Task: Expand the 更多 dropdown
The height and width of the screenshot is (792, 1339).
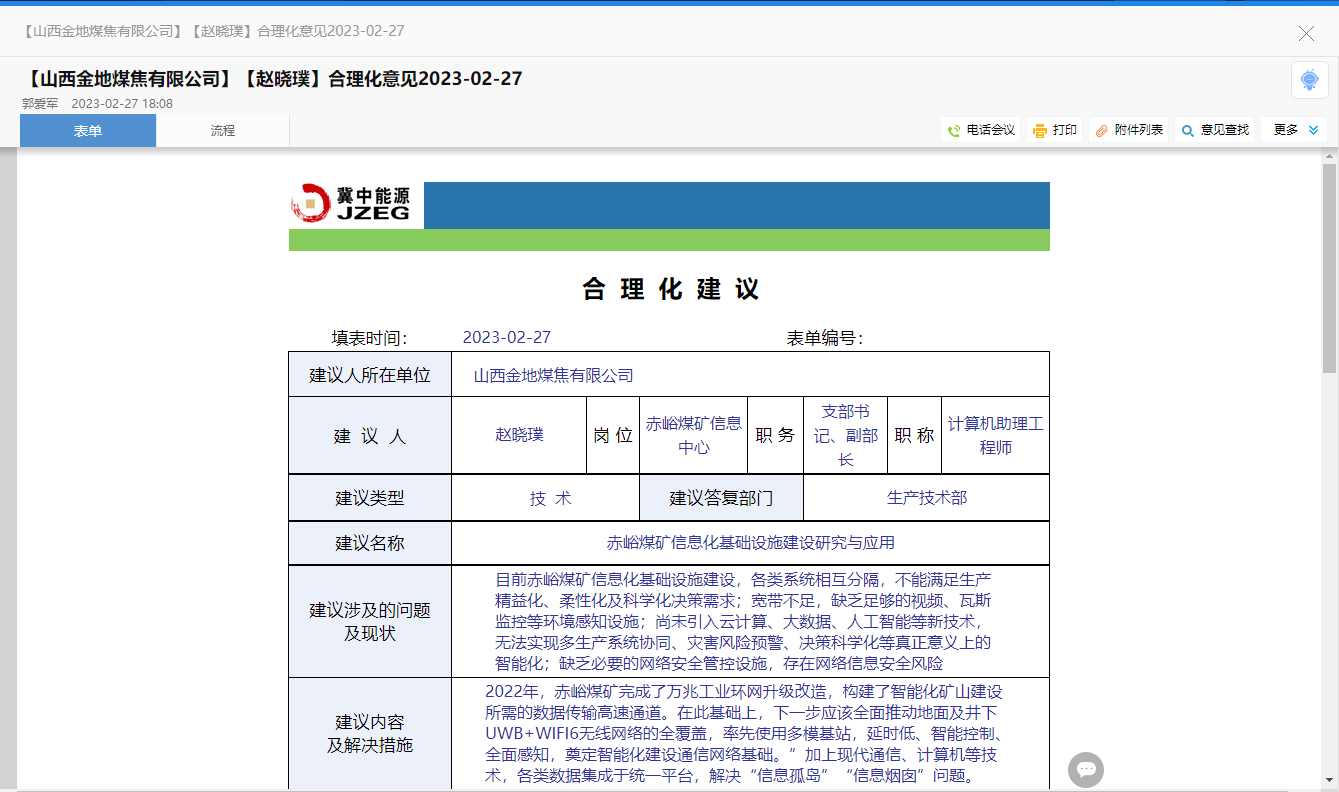Action: (1296, 130)
